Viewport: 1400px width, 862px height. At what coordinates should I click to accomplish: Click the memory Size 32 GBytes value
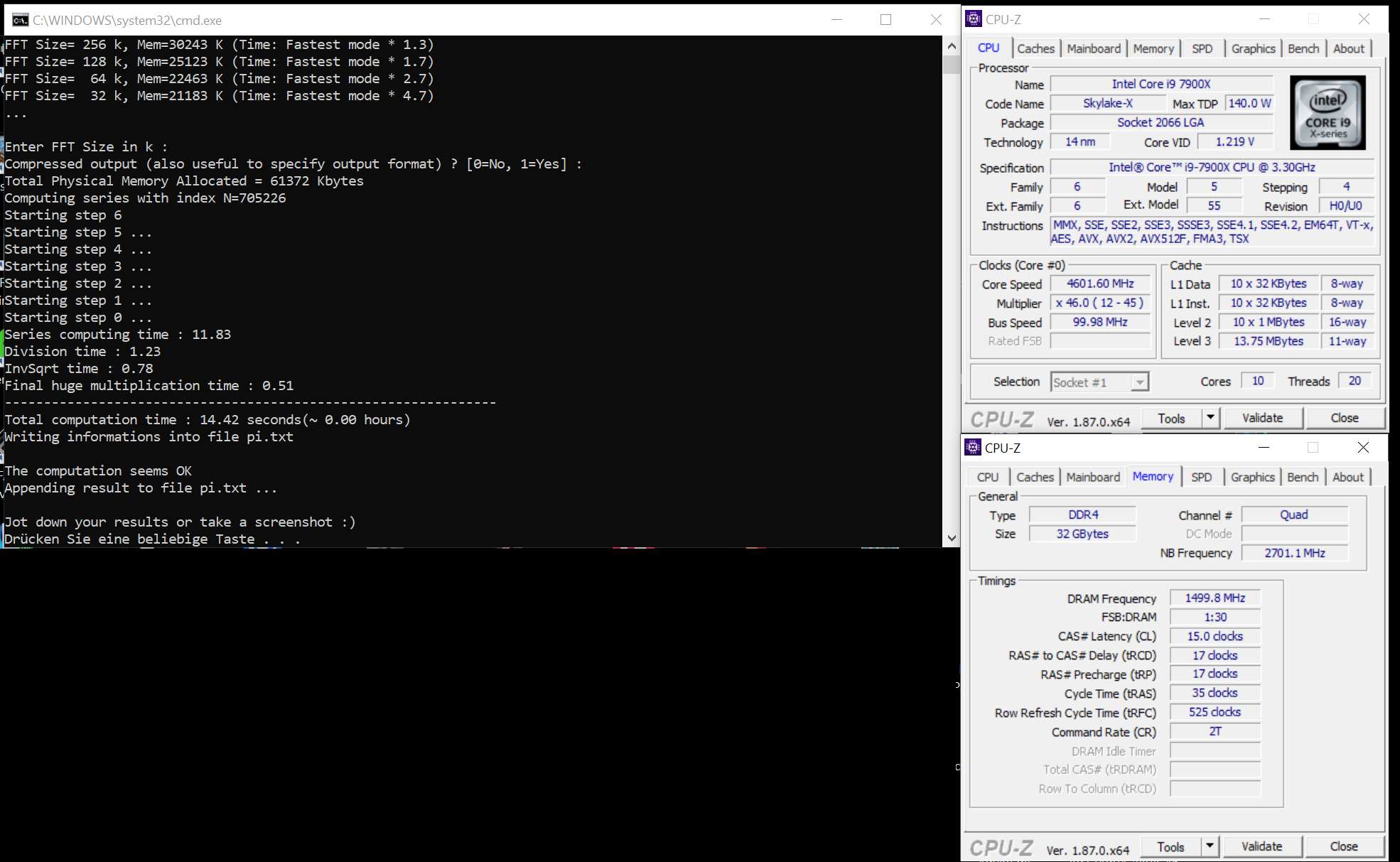[x=1083, y=534]
